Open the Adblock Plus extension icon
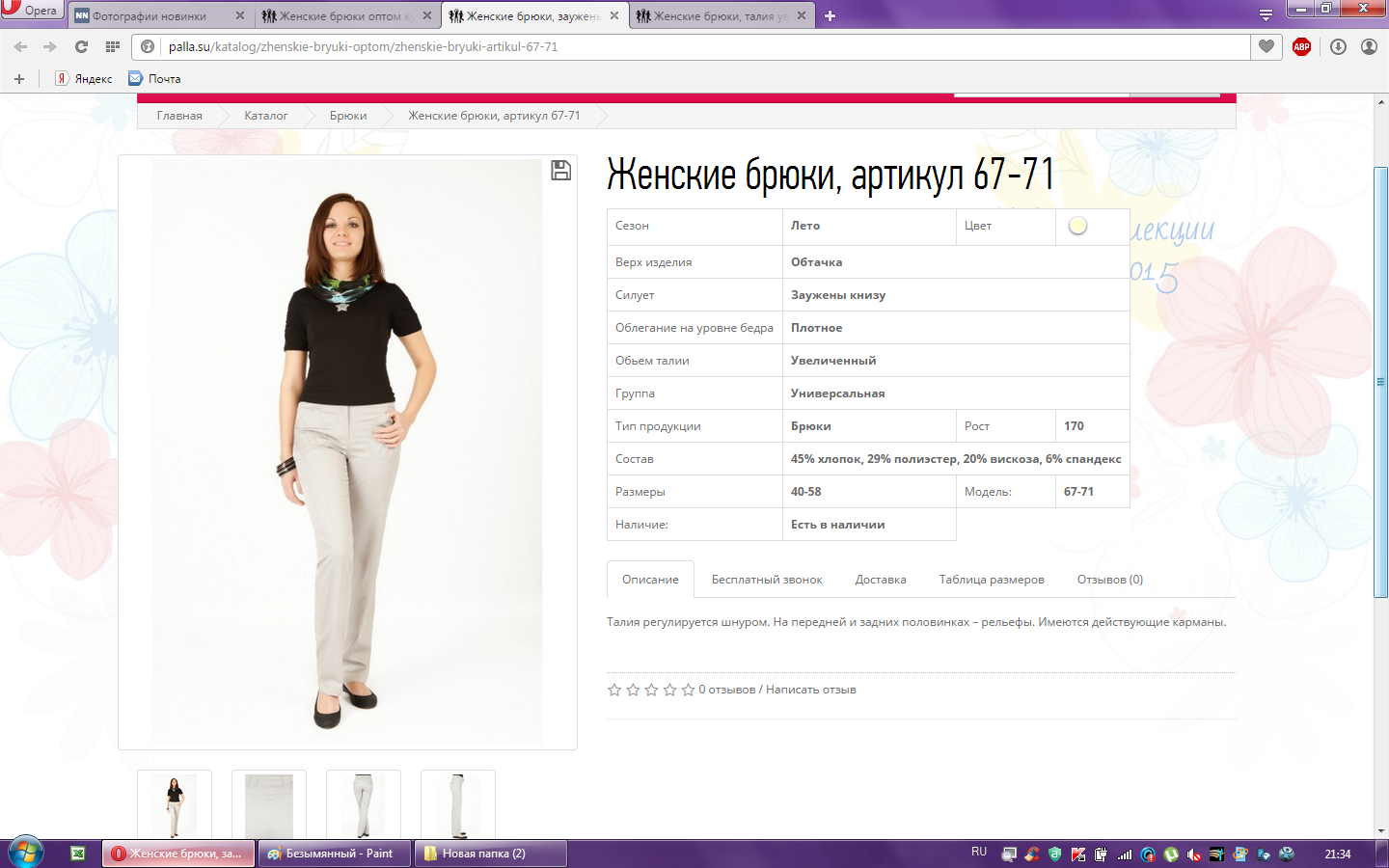The image size is (1389, 868). click(1301, 46)
